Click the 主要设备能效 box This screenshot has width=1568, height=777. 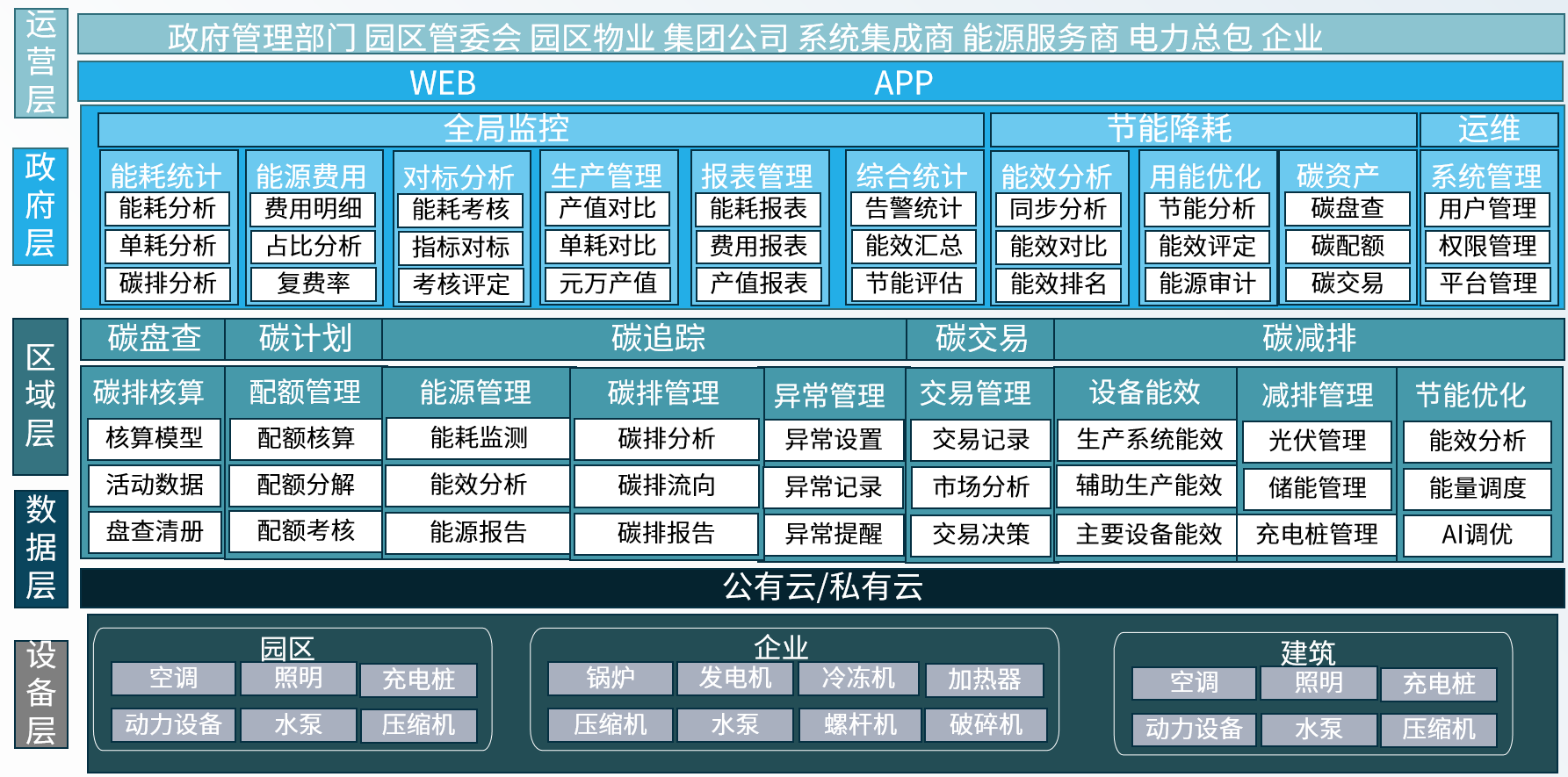(1148, 534)
